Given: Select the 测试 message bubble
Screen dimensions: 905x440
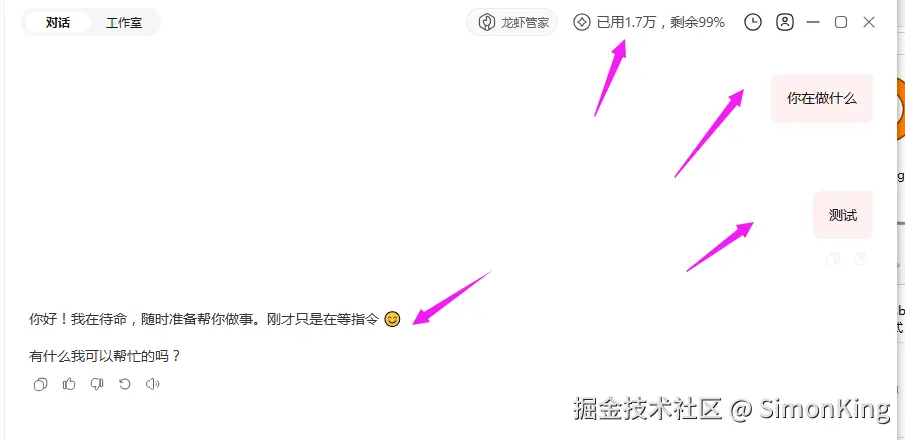Looking at the screenshot, I should (843, 215).
